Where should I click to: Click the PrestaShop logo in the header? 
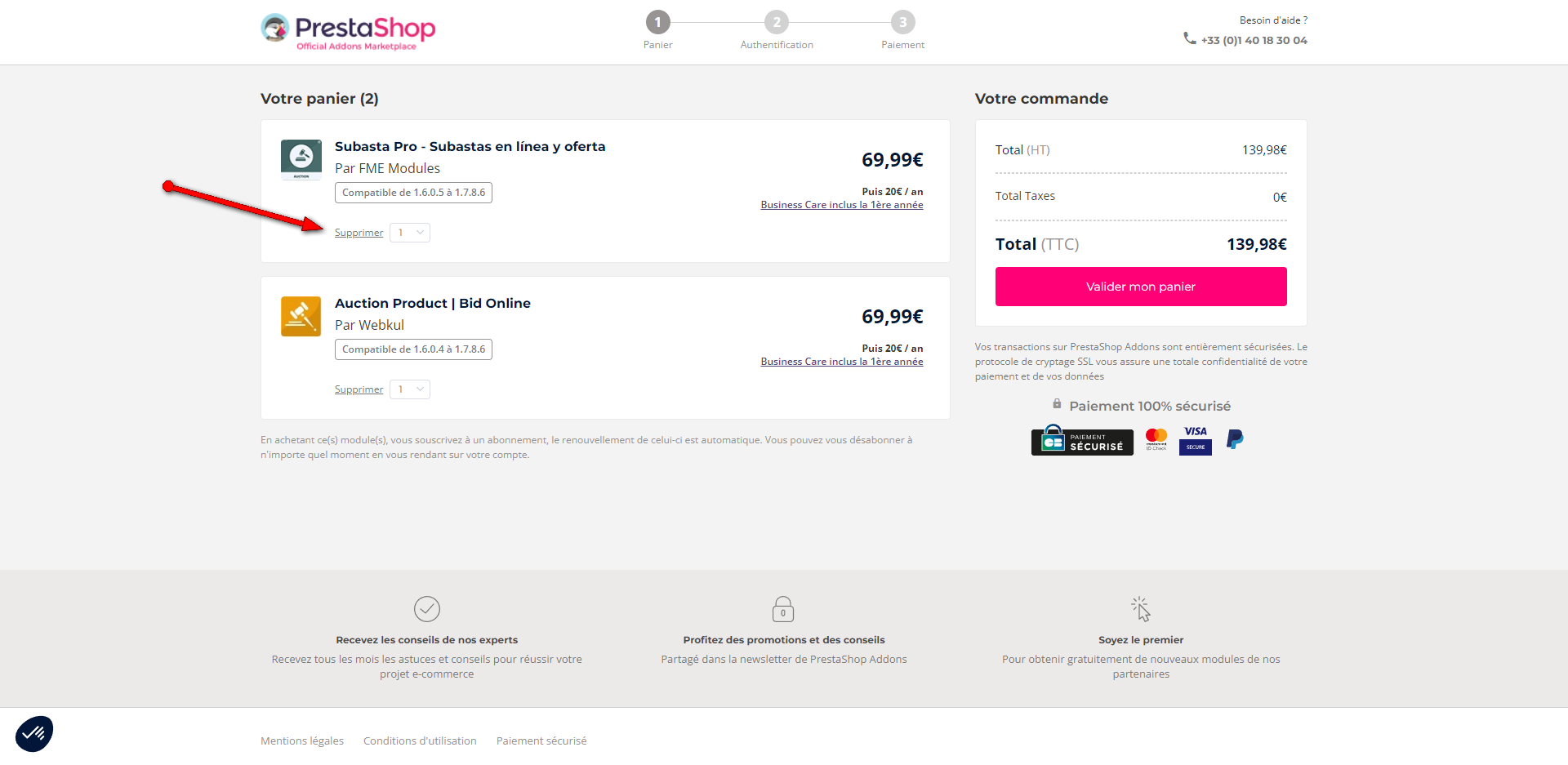click(x=348, y=32)
